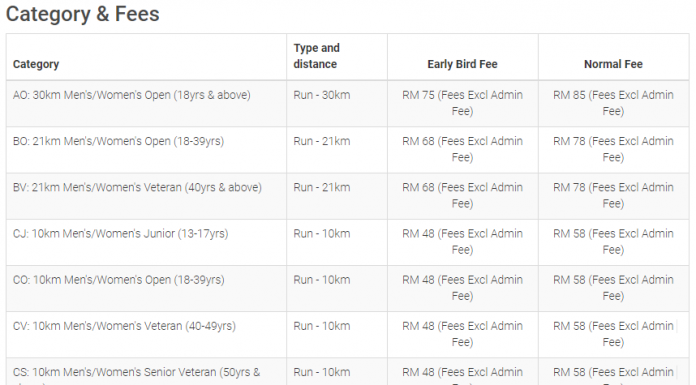Viewport: 696px width, 385px height.
Task: Click RM 68 early bird fee for BO
Action: tap(462, 149)
